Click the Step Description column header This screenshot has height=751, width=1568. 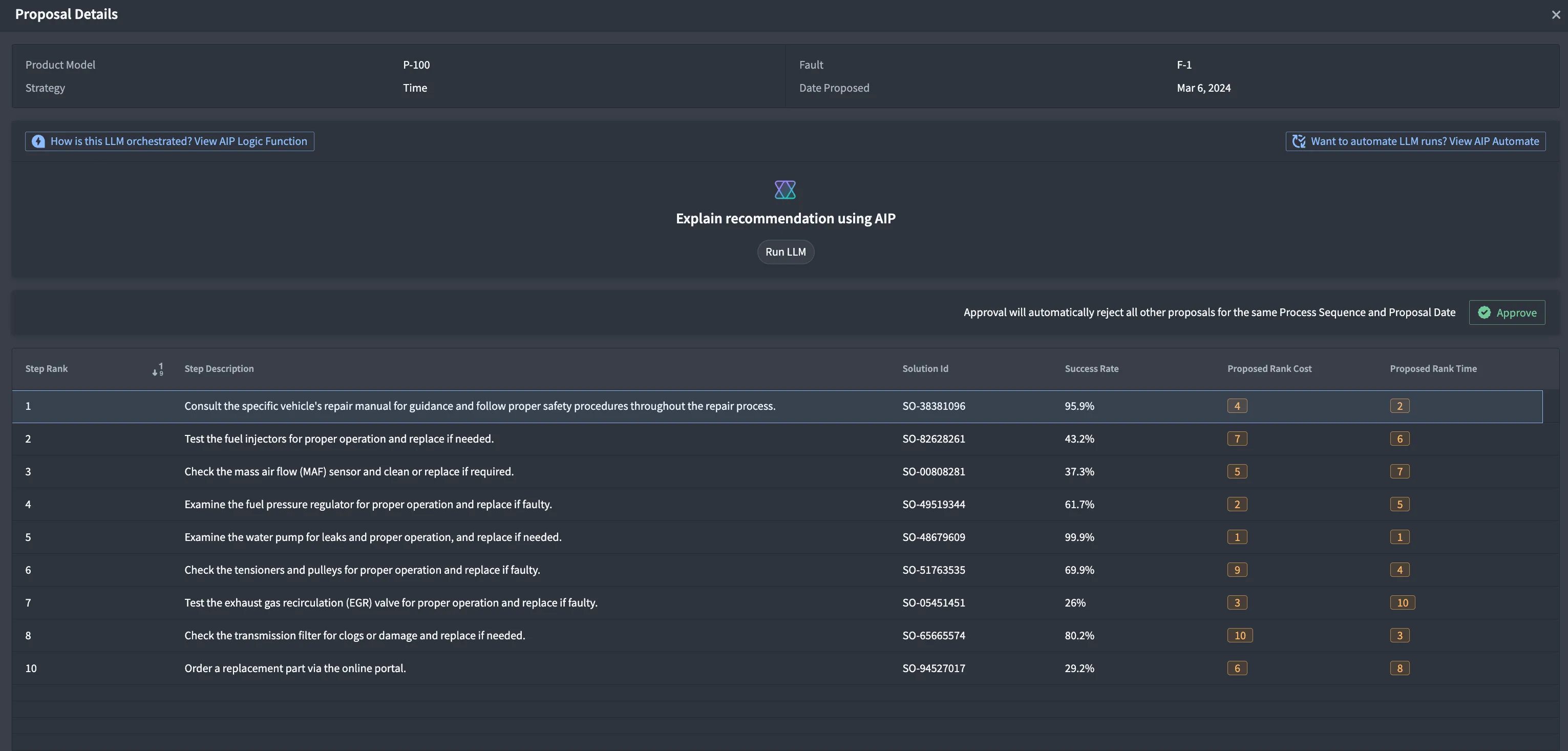(x=219, y=368)
